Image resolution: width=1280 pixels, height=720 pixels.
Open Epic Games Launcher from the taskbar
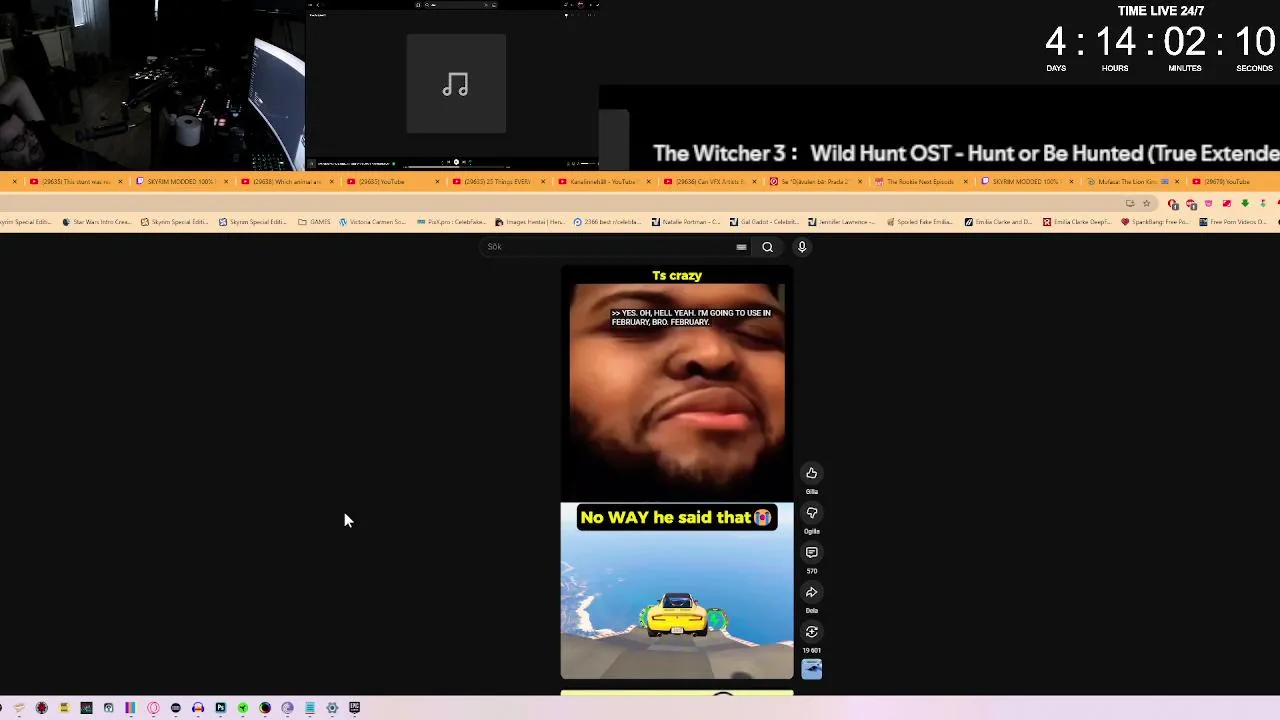point(354,708)
